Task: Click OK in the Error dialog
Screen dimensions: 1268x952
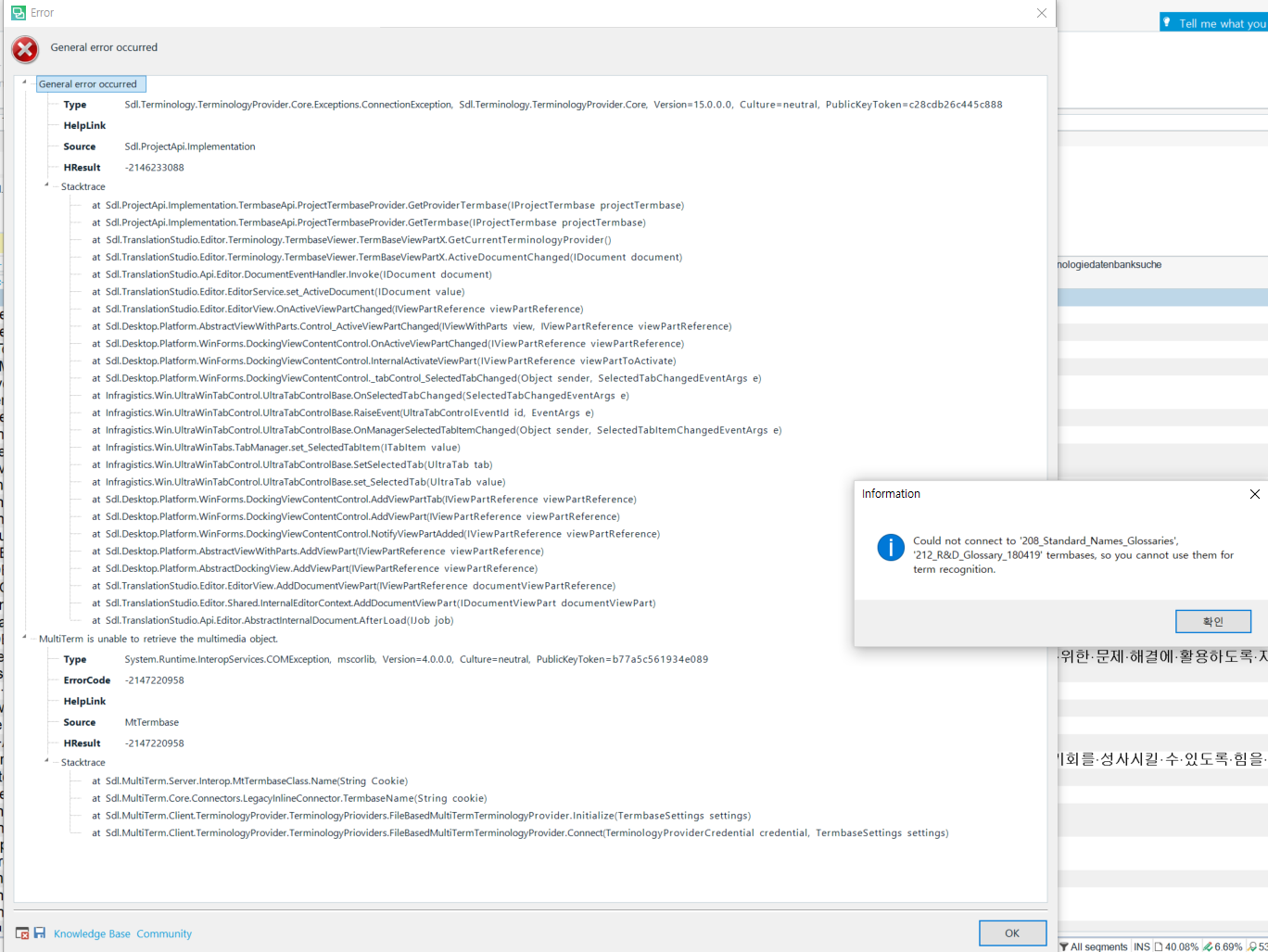Action: tap(1012, 933)
